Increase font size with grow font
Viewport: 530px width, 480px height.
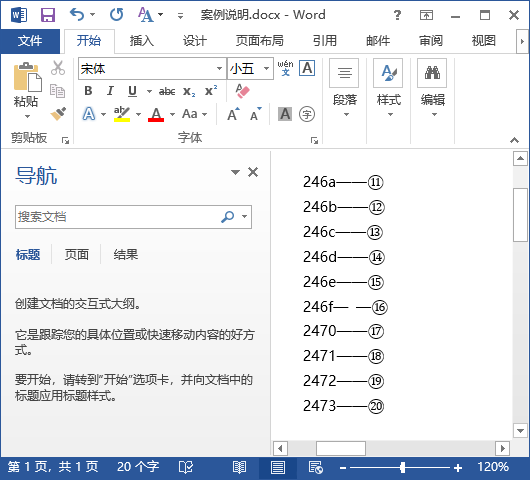coord(233,114)
